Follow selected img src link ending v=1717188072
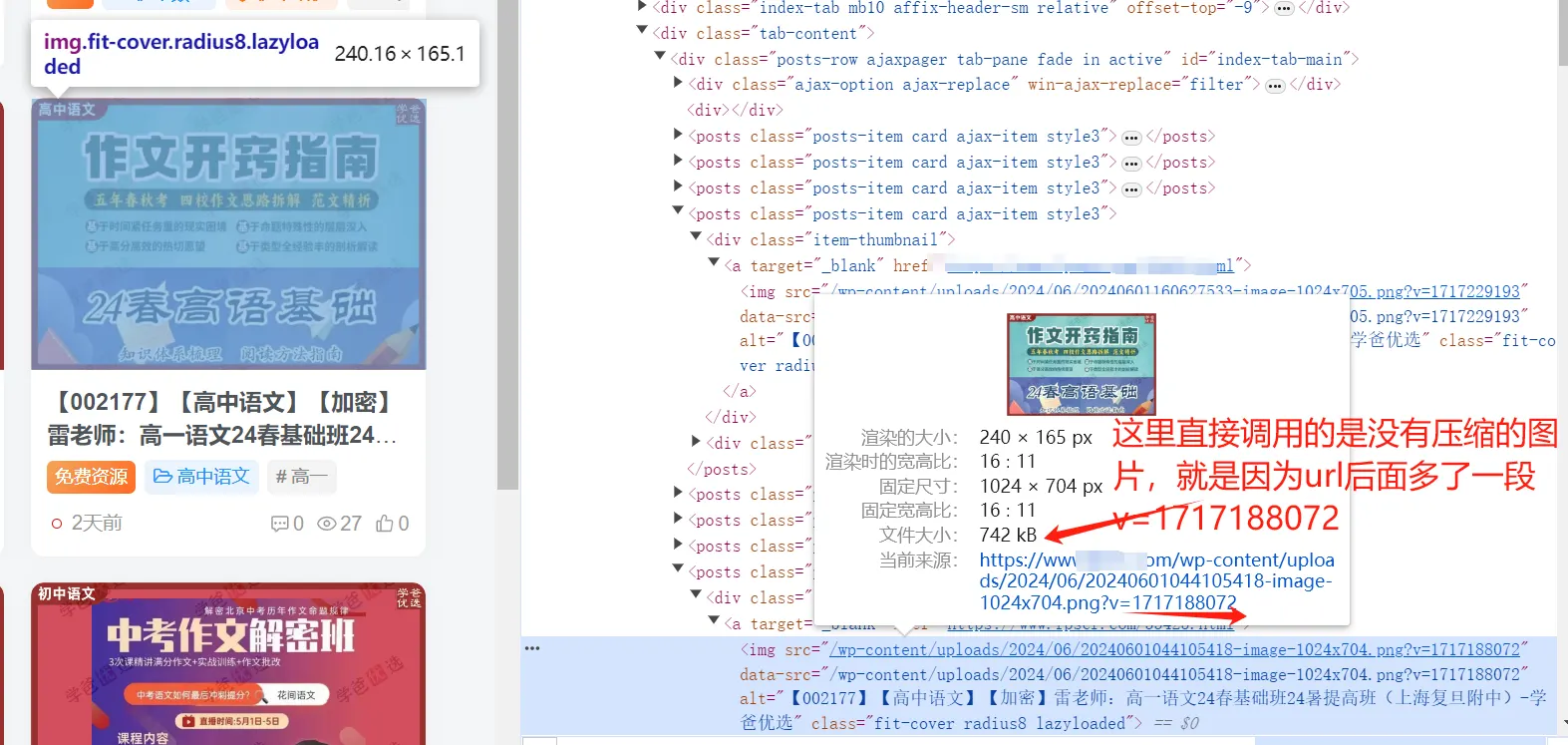The width and height of the screenshot is (1568, 745). pyautogui.click(x=1176, y=650)
